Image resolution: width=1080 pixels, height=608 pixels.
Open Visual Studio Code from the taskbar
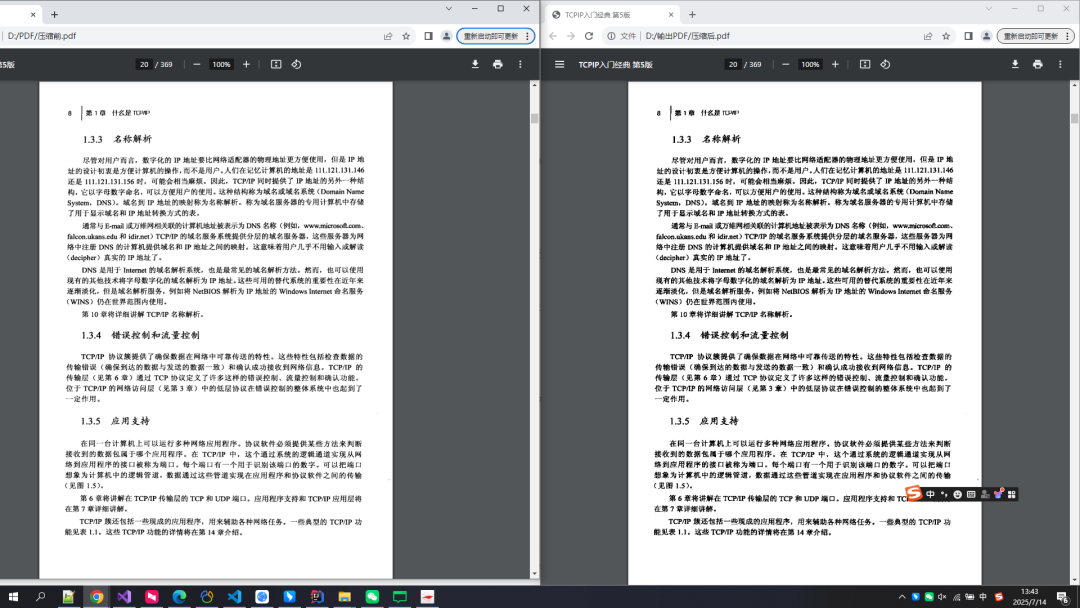(234, 596)
